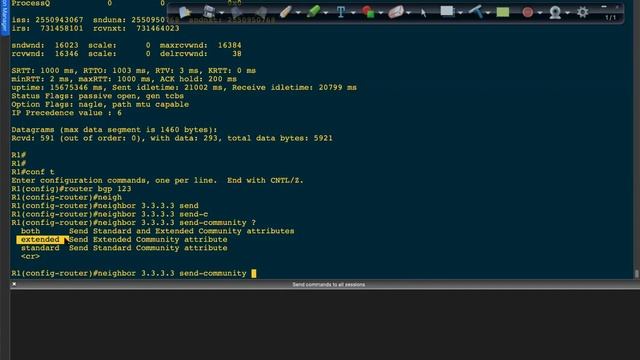The width and height of the screenshot is (640, 360).
Task: Open dropdown arrow next to highlighter tool
Action: 326,13
